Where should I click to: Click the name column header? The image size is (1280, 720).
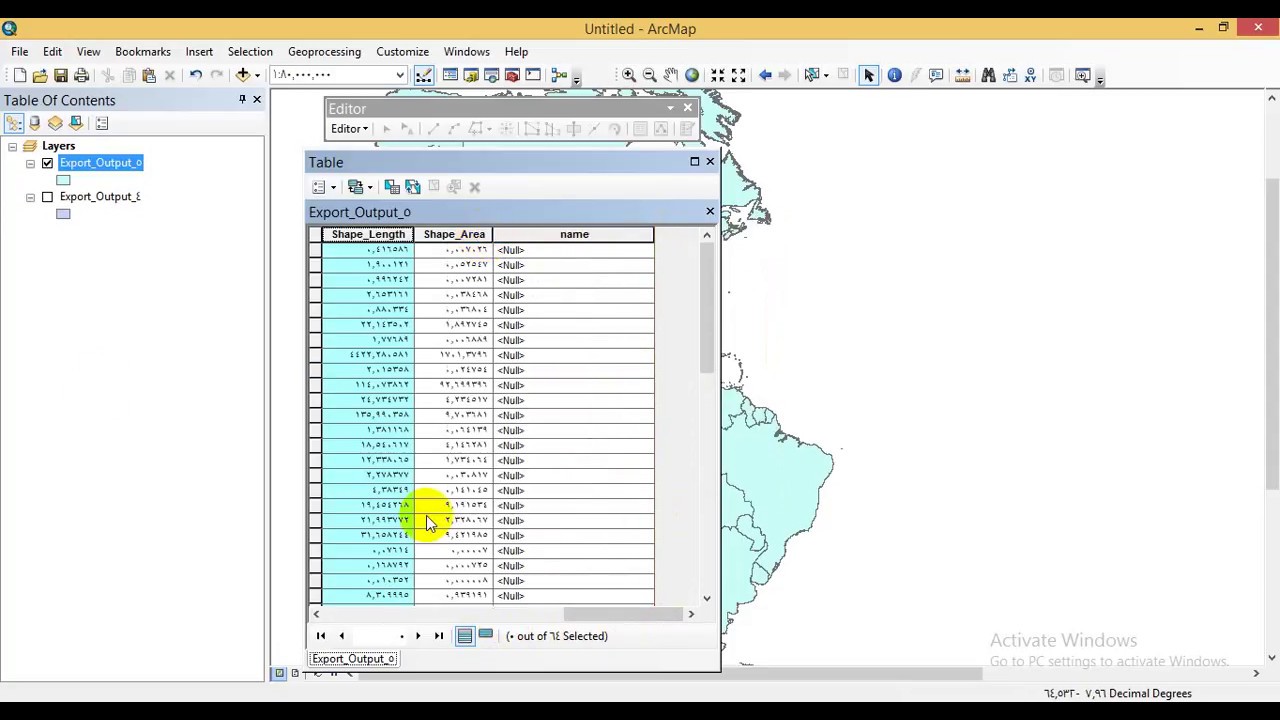click(574, 234)
